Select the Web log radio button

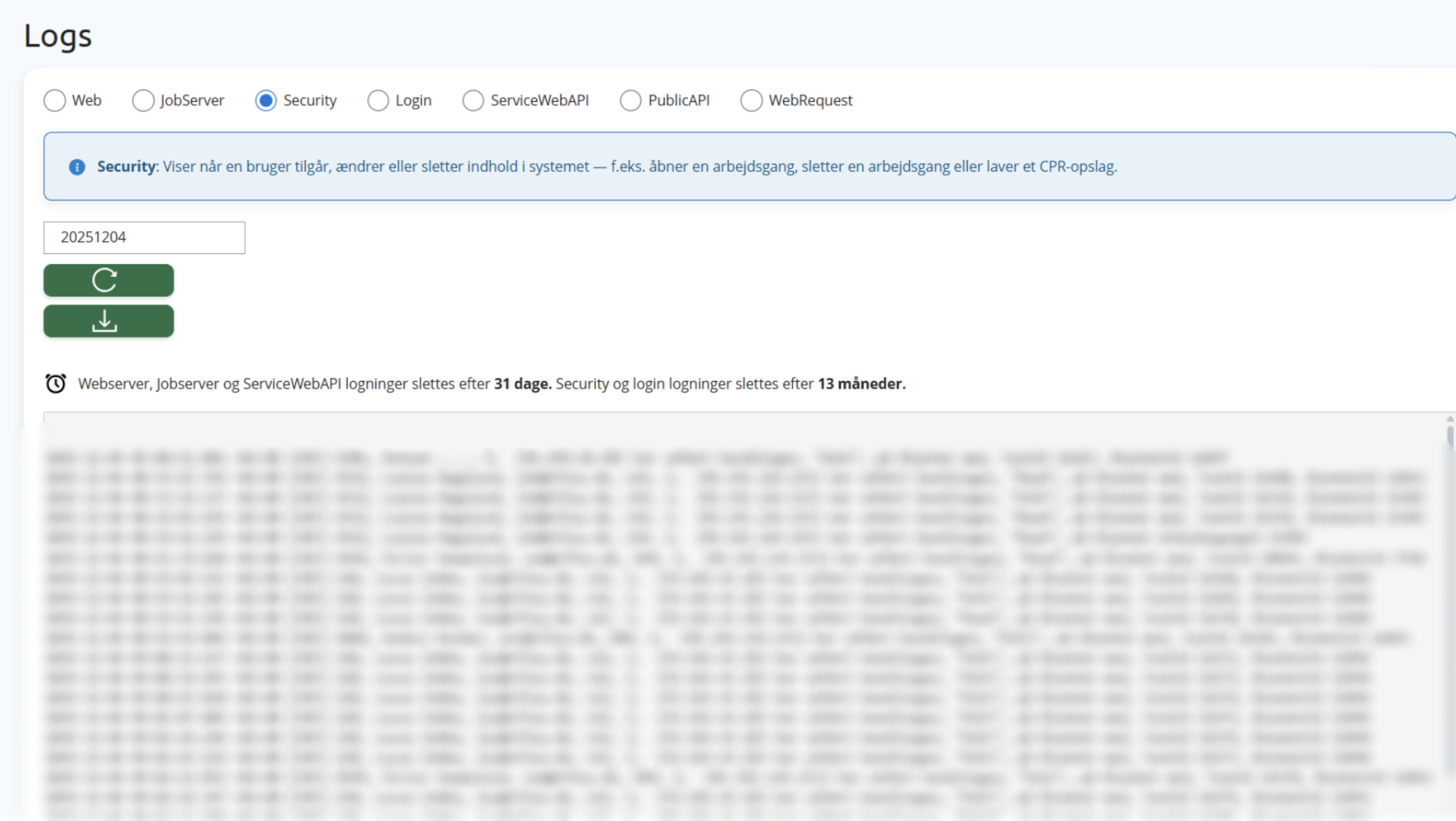[x=55, y=101]
